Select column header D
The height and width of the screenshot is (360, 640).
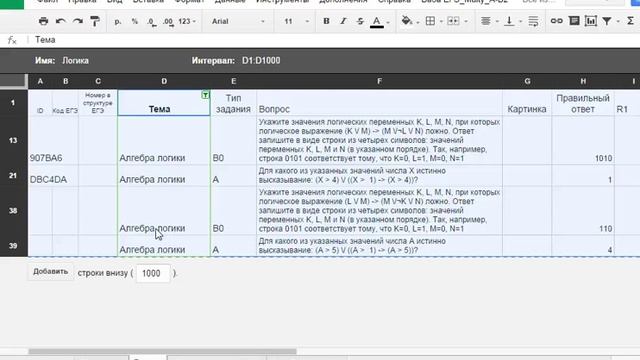click(x=164, y=81)
